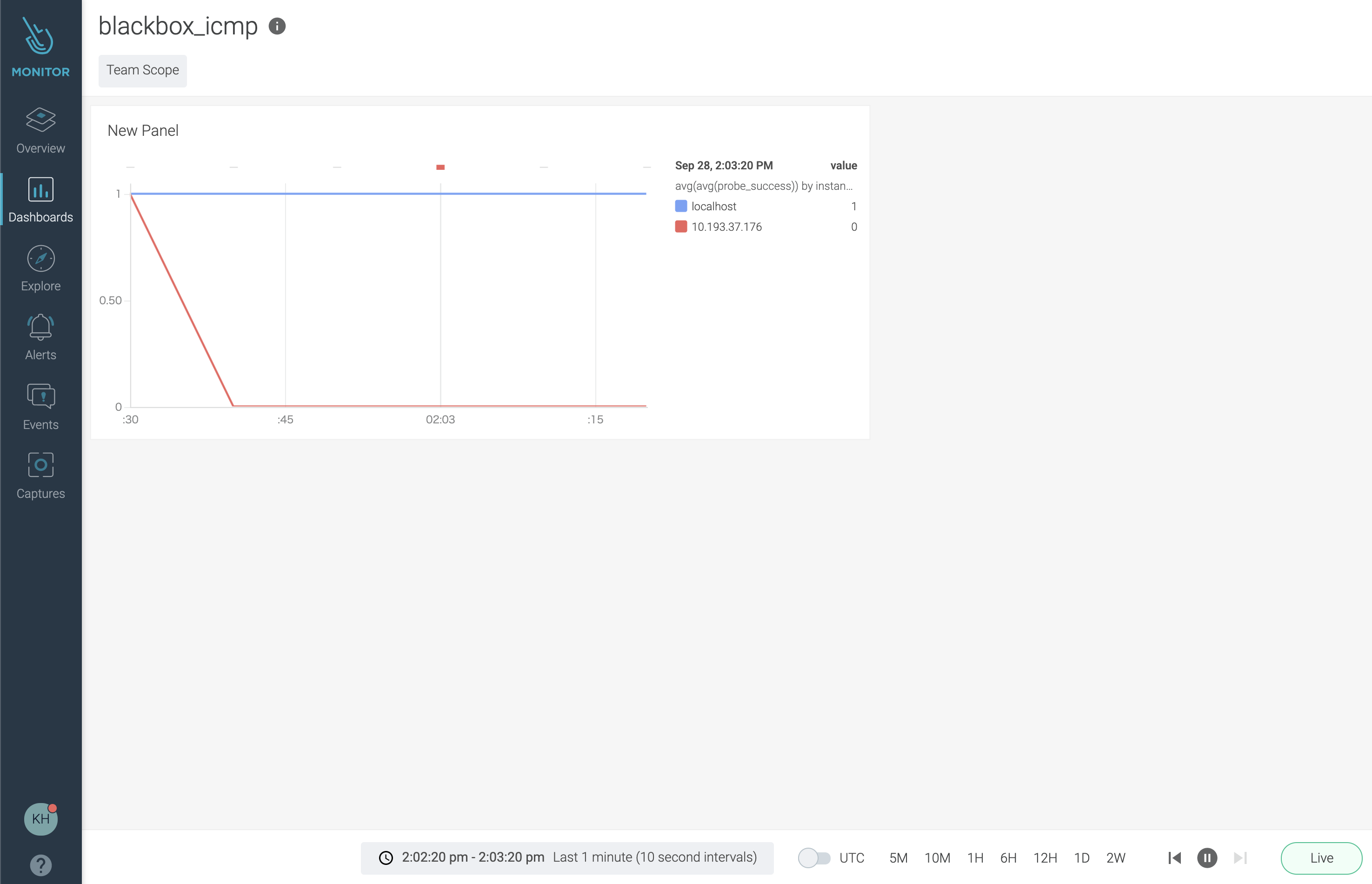Screen dimensions: 1372x884
Task: Open the Events speech bubble icon
Action: [x=40, y=396]
